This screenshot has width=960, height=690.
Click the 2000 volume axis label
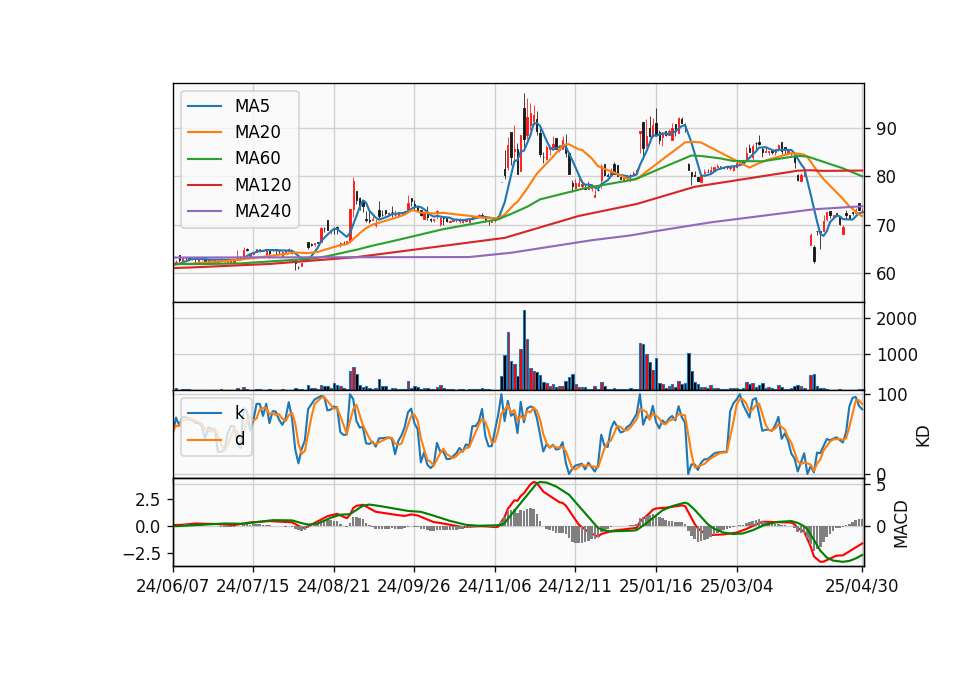[896, 319]
